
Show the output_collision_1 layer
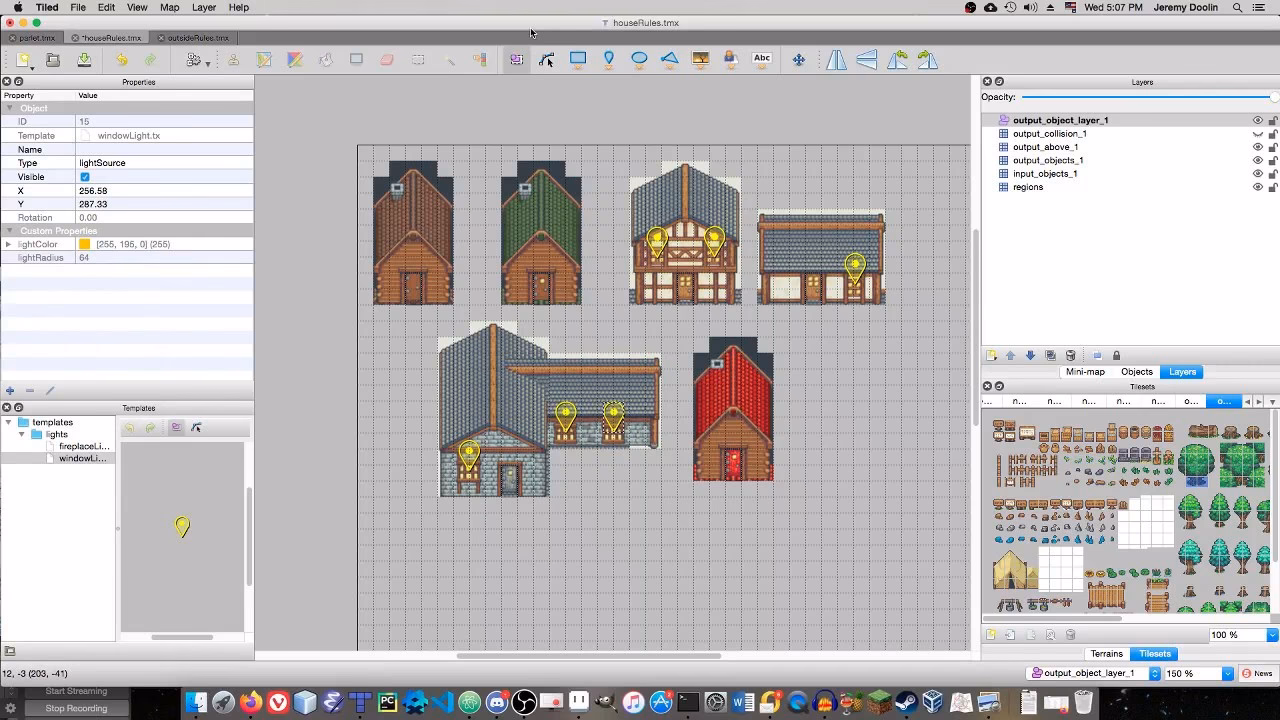(1258, 134)
